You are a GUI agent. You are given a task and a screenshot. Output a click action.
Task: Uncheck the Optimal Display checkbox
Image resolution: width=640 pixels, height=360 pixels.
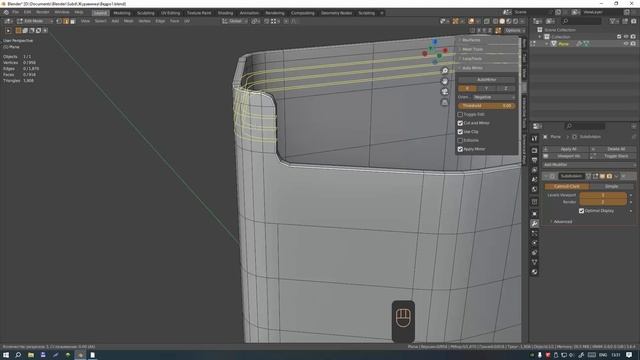tap(581, 211)
